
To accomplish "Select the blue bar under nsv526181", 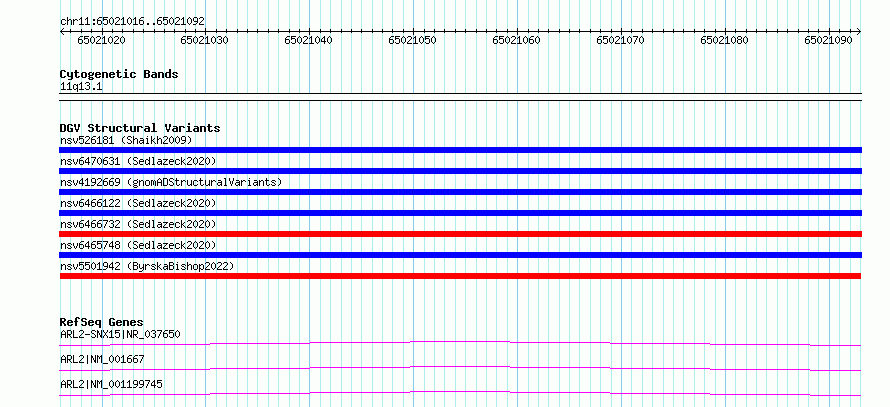I will pyautogui.click(x=460, y=150).
